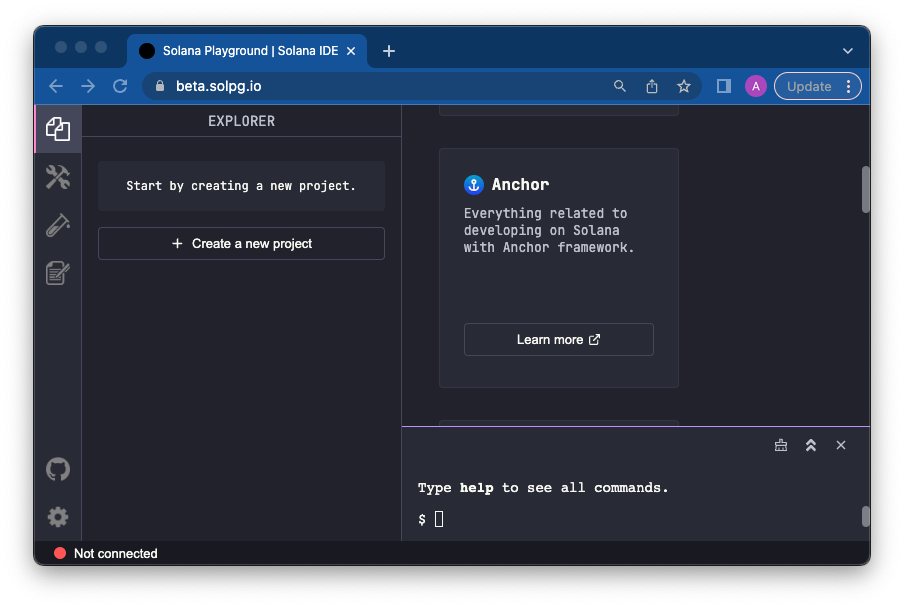The height and width of the screenshot is (607, 904).
Task: Click 'Type help to see all commands.' text
Action: tap(543, 488)
